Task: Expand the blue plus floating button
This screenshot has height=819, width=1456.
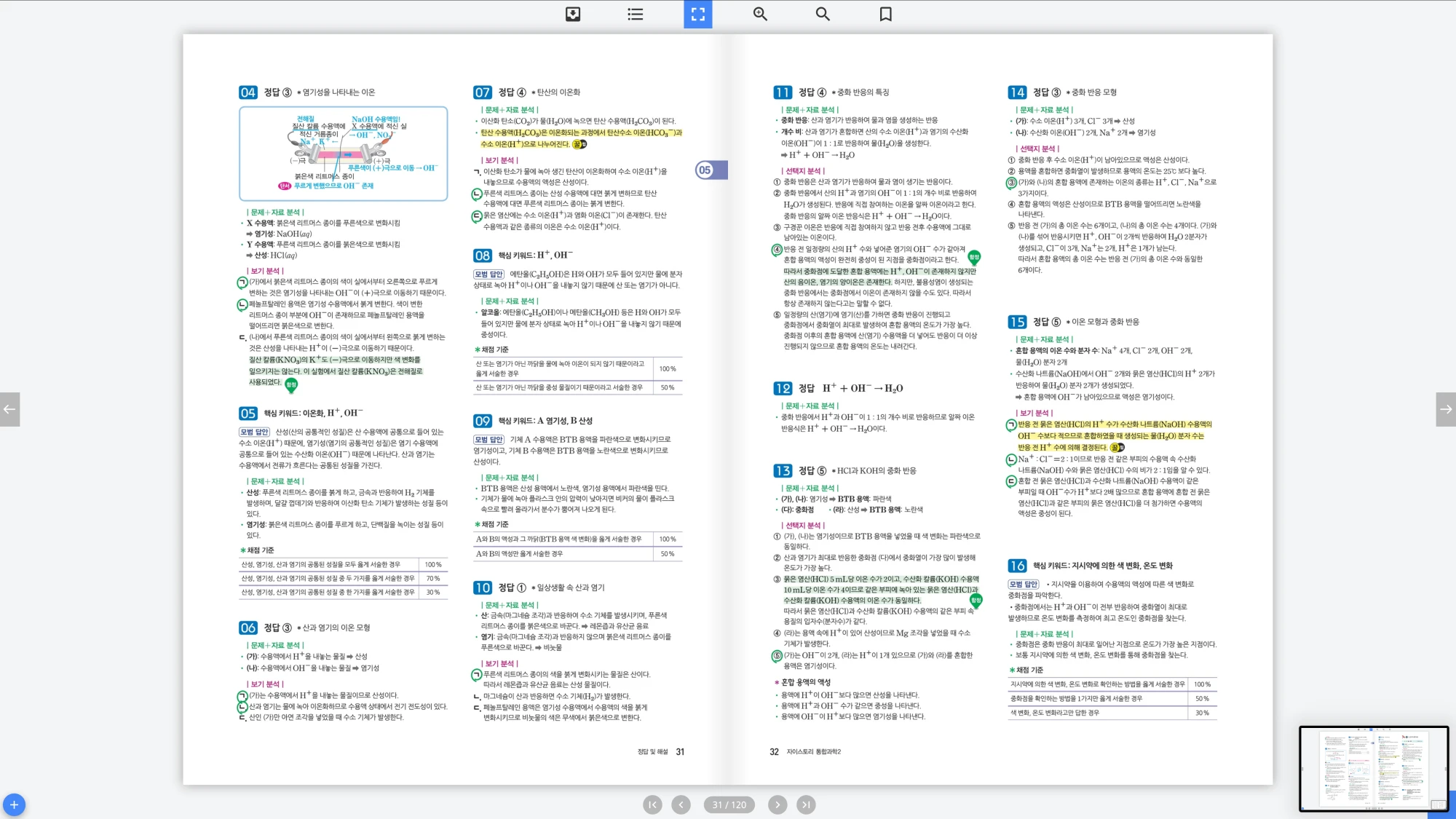Action: (14, 804)
